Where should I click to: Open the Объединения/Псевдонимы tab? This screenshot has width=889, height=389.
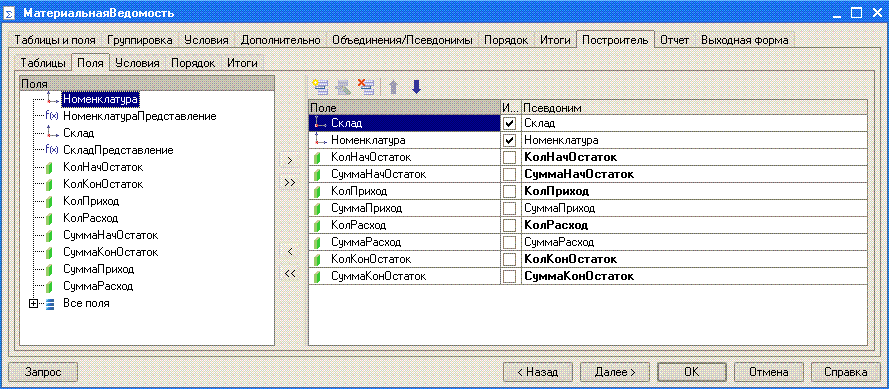pos(403,40)
